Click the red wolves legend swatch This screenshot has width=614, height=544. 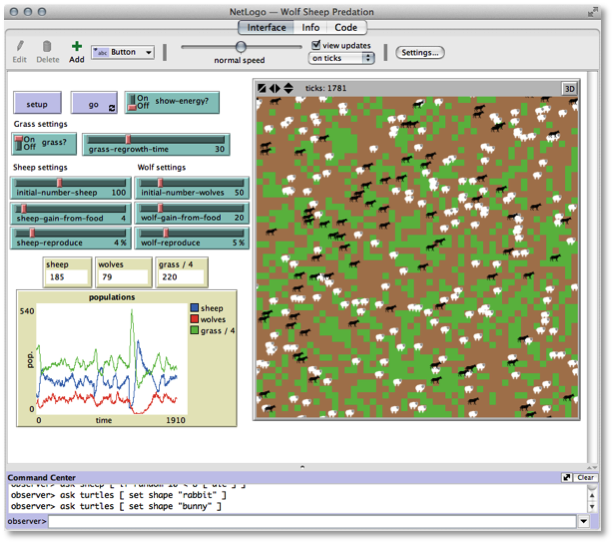pos(194,319)
